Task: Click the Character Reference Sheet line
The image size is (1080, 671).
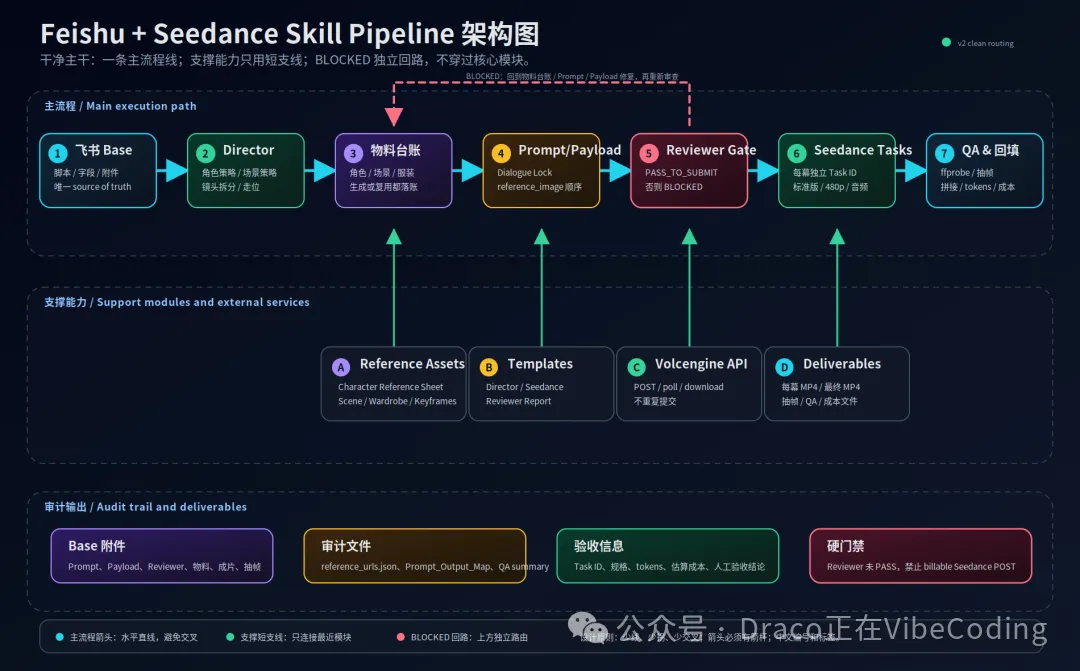Action: tap(391, 387)
